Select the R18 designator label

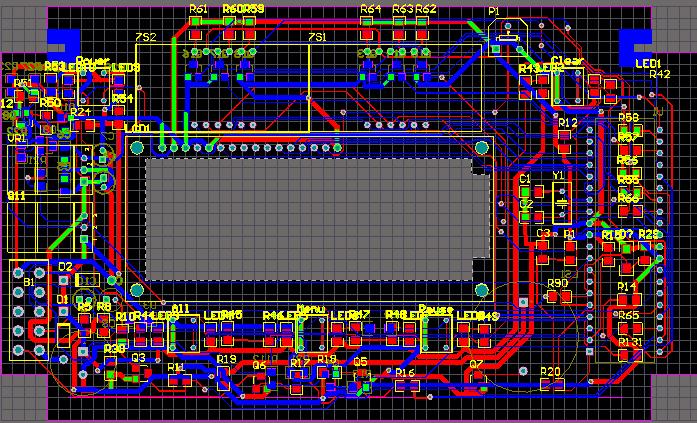[327, 359]
